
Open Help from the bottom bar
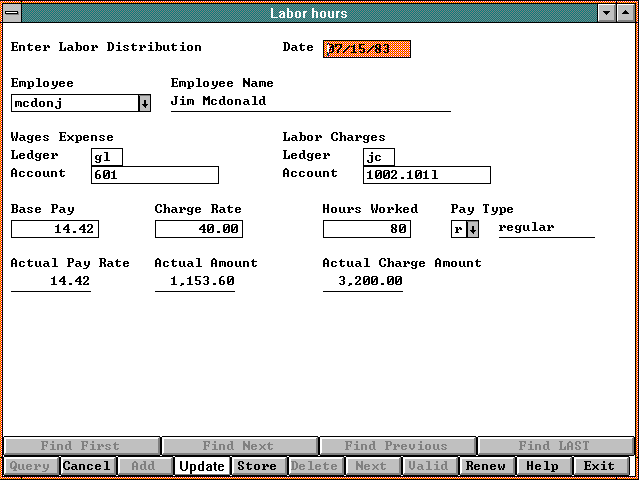coord(543,466)
